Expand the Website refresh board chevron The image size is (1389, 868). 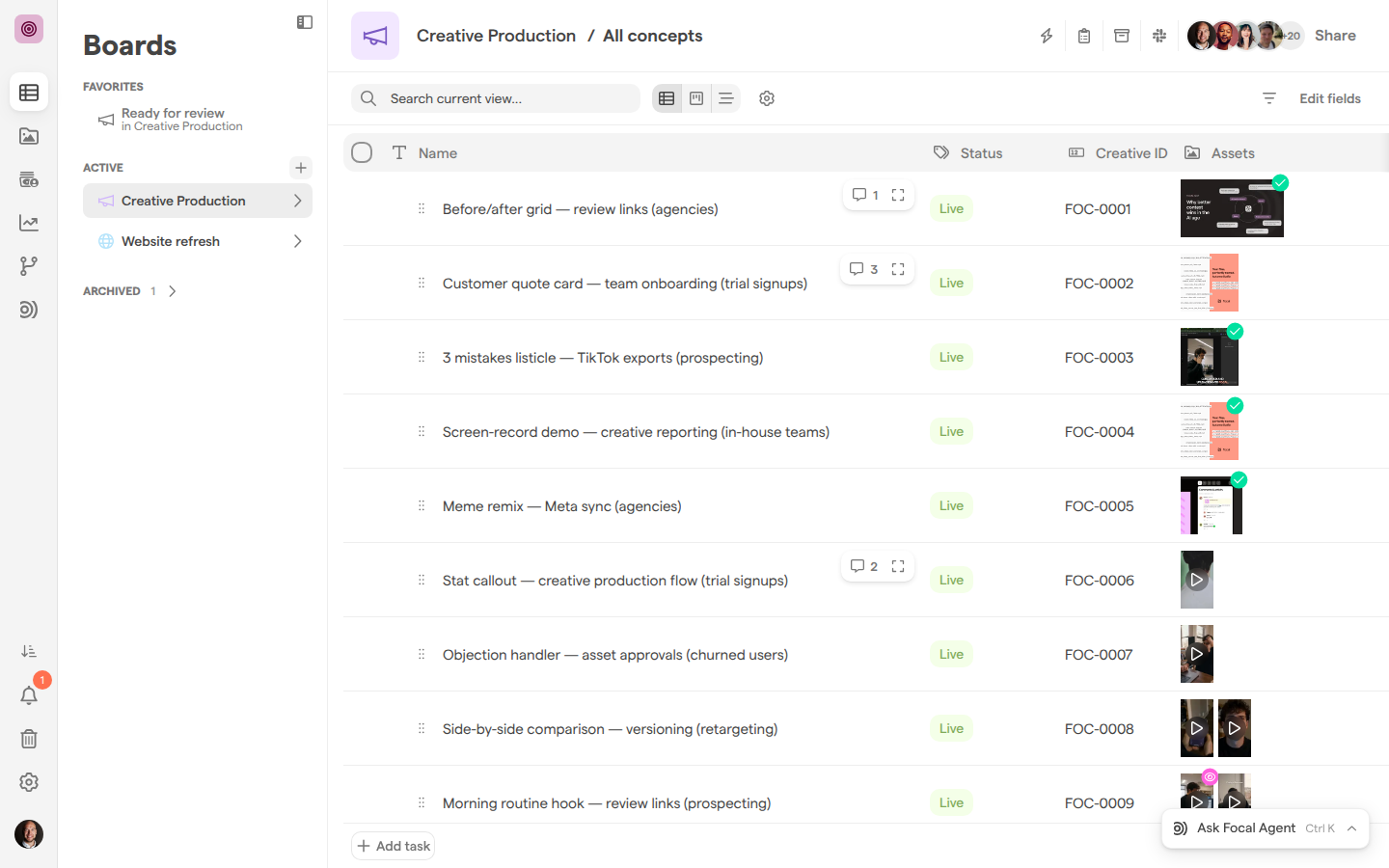coord(298,241)
